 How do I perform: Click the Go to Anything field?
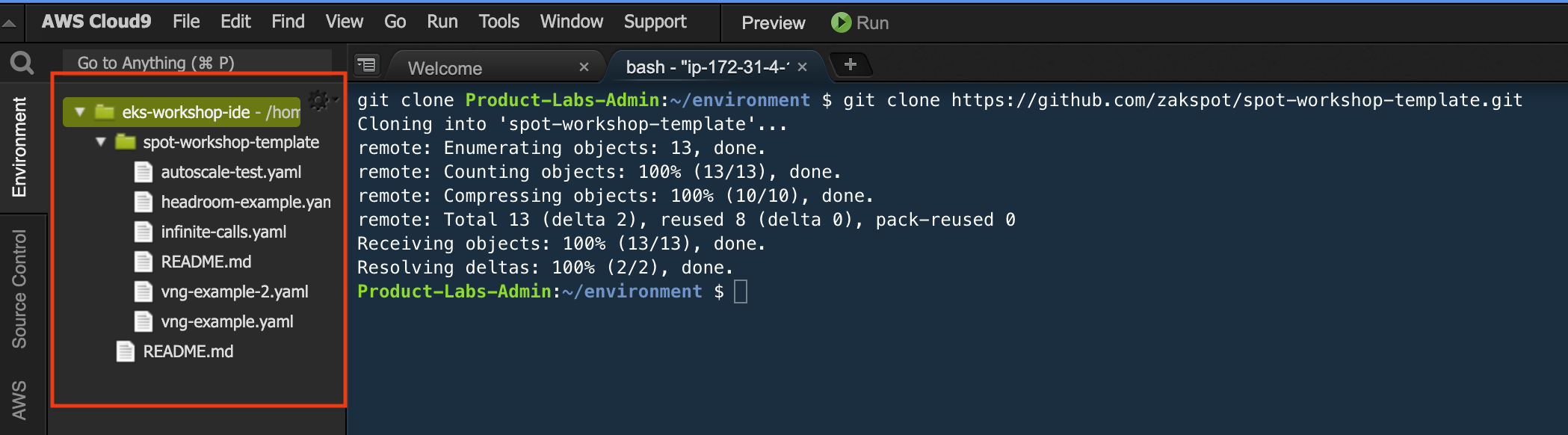[x=197, y=63]
